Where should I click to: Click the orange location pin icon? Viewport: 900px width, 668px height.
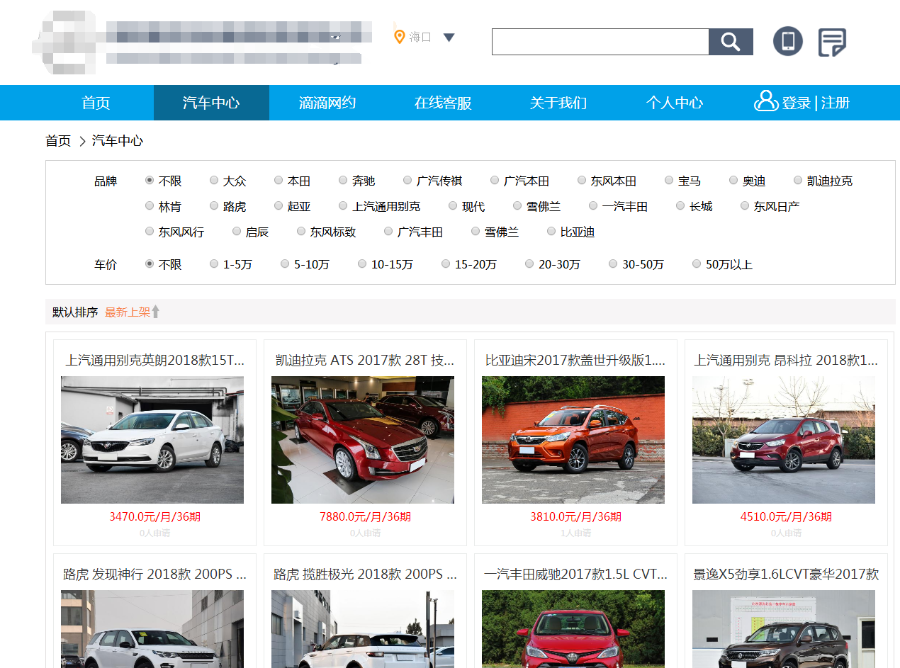(399, 37)
